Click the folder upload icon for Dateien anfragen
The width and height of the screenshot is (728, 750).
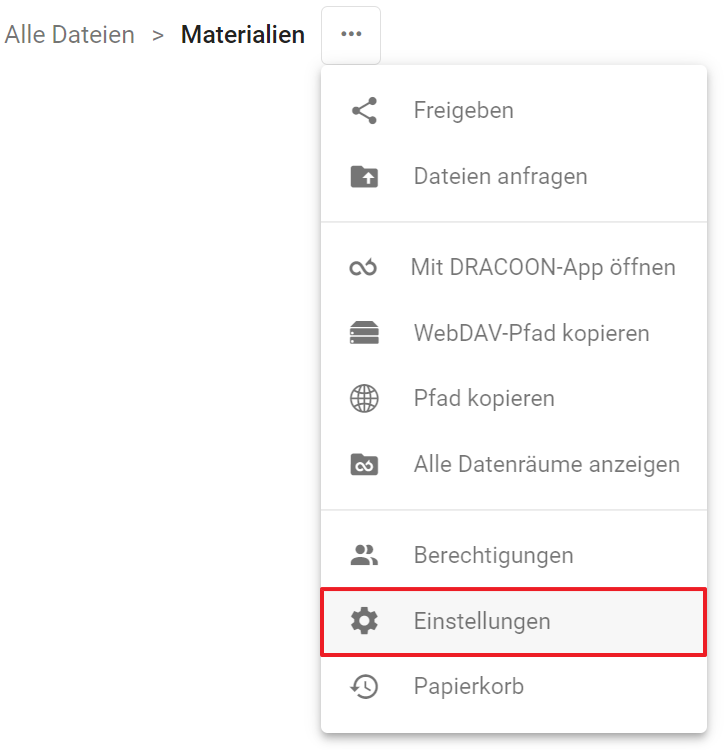pyautogui.click(x=364, y=176)
